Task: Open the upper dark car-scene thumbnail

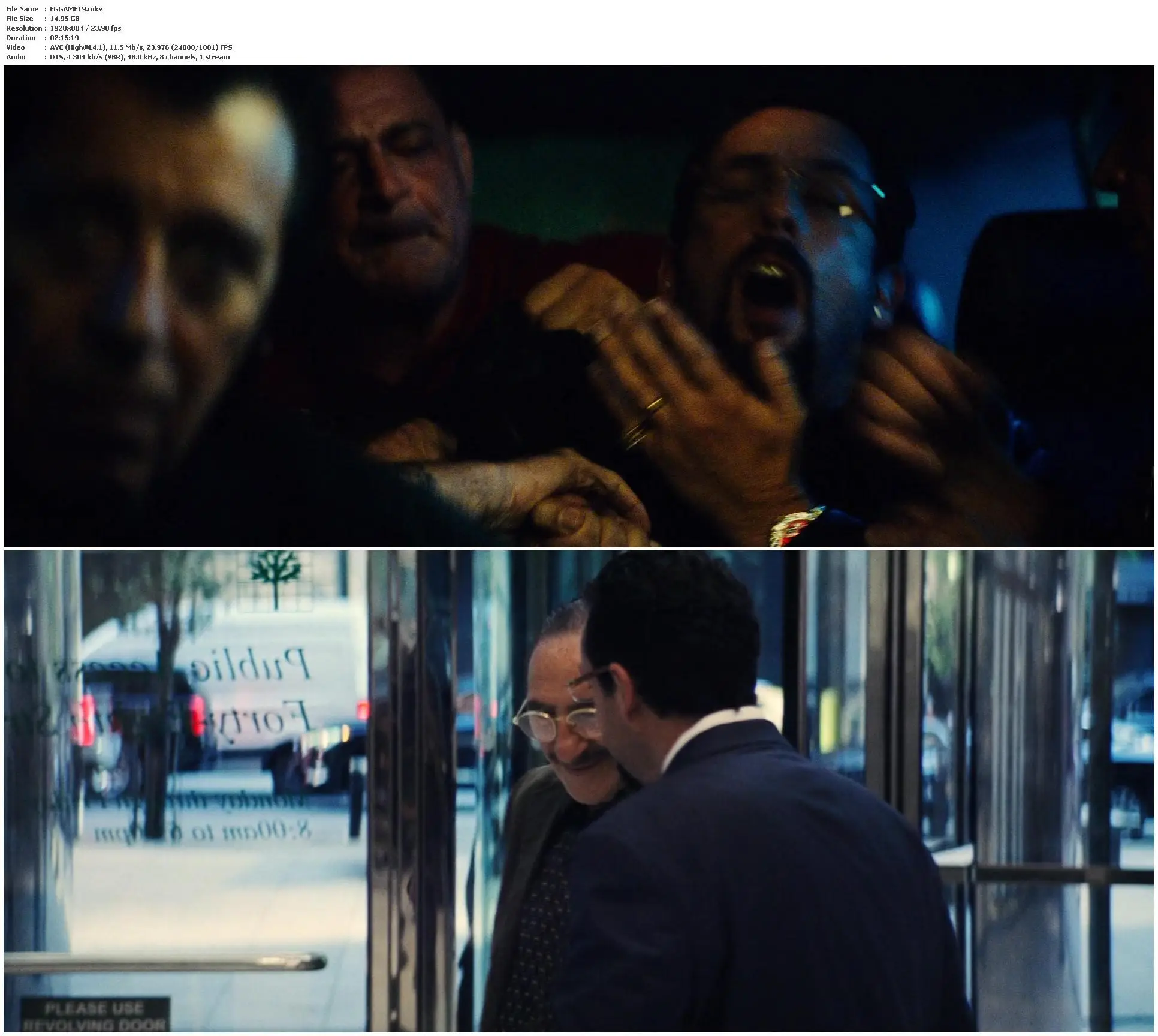Action: click(x=578, y=306)
